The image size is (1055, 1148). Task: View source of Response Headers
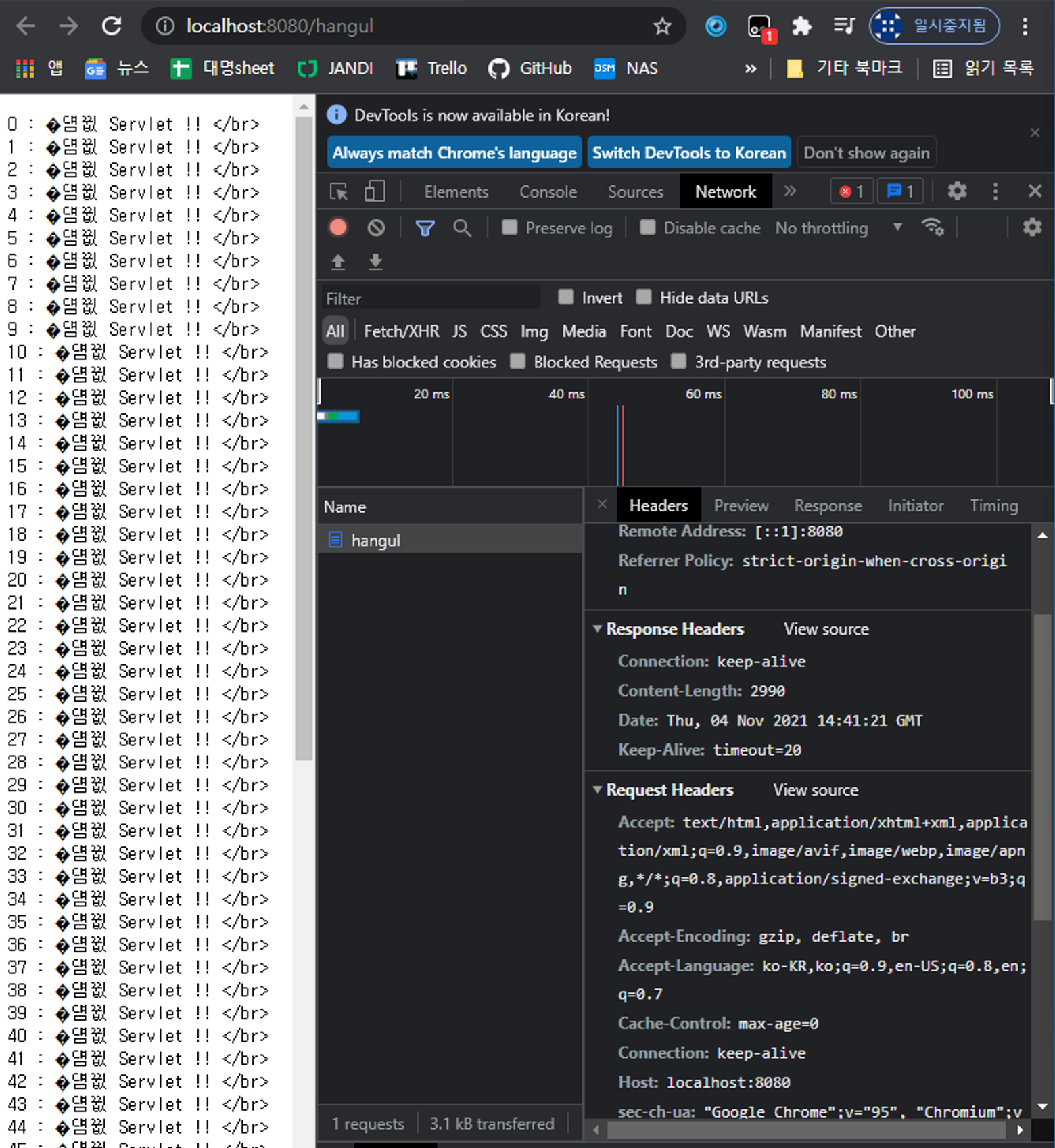pos(826,629)
